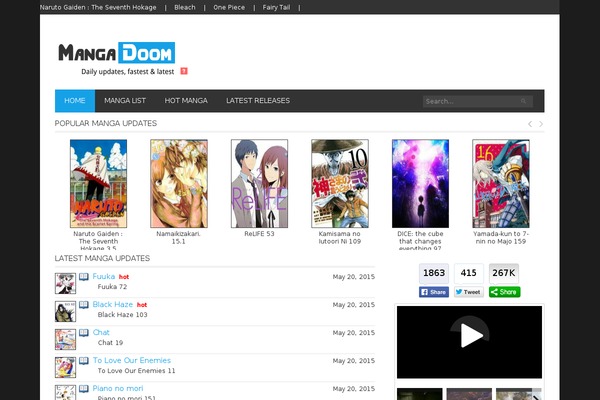Open the Home tab
Screen dimensions: 600x400
click(x=75, y=101)
